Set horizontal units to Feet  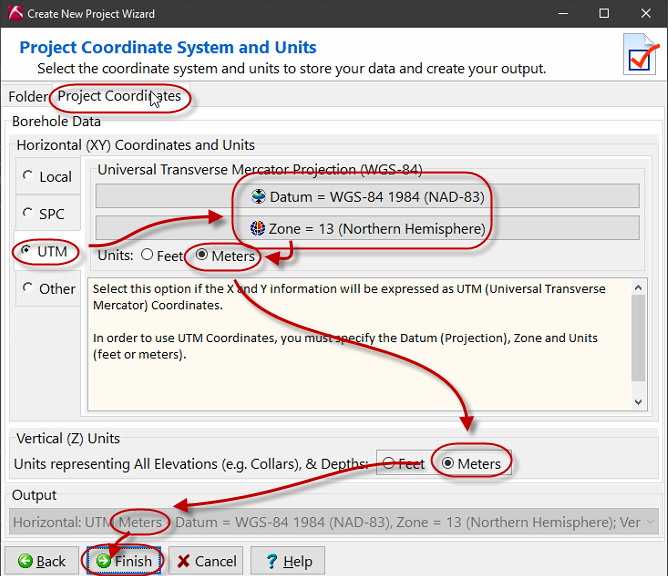coord(147,255)
